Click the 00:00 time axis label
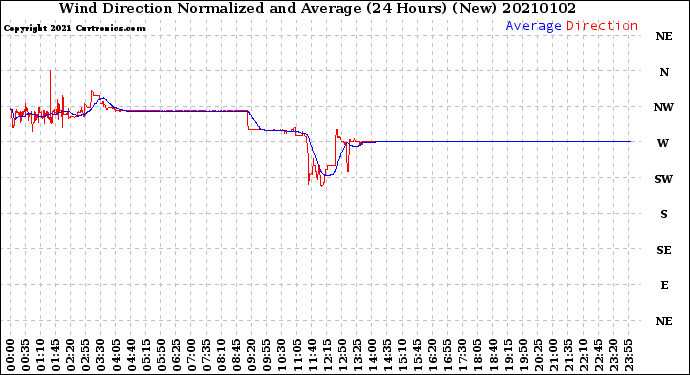 [x=11, y=355]
